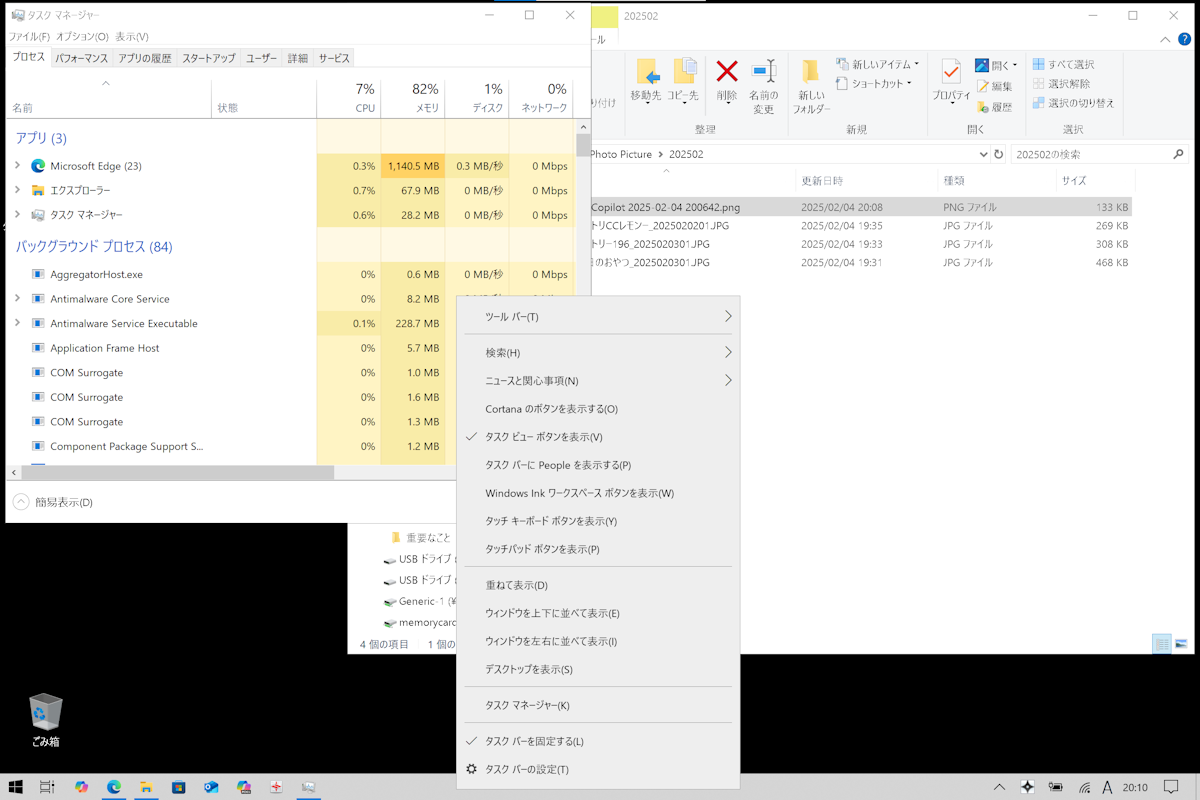This screenshot has width=1200, height=800.
Task: Click the IME 'A' input indicator
Action: (1107, 787)
